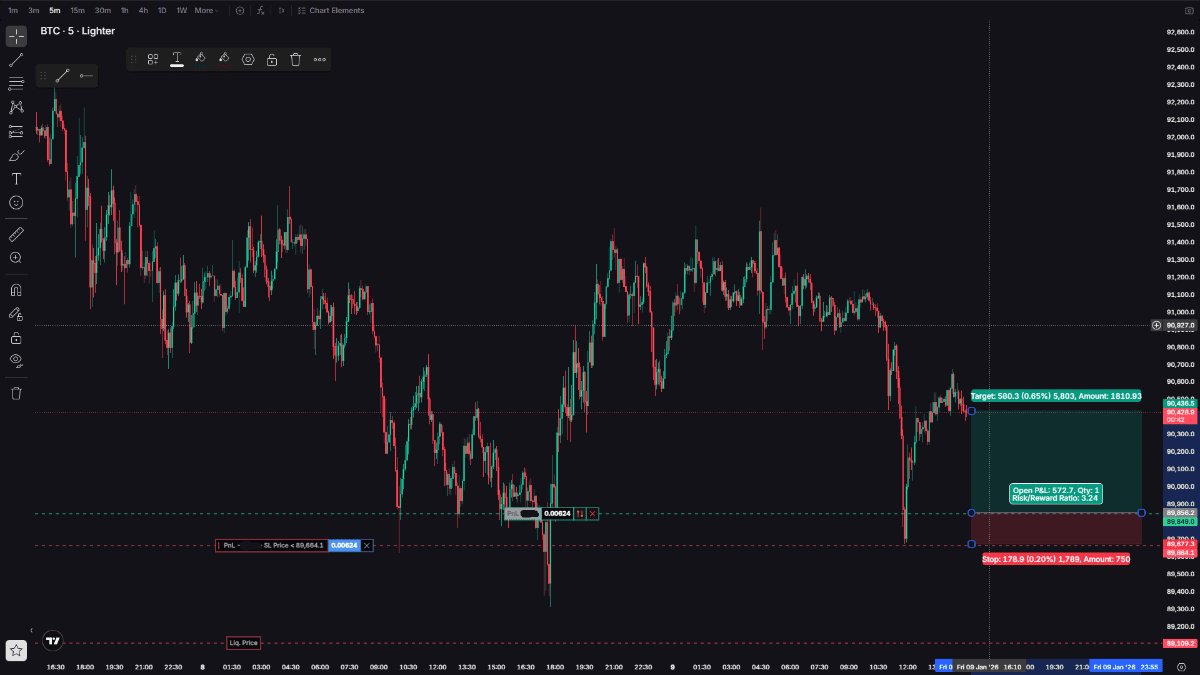Toggle magnet mode in the left toolbar
Viewport: 1200px width, 675px height.
[16, 290]
